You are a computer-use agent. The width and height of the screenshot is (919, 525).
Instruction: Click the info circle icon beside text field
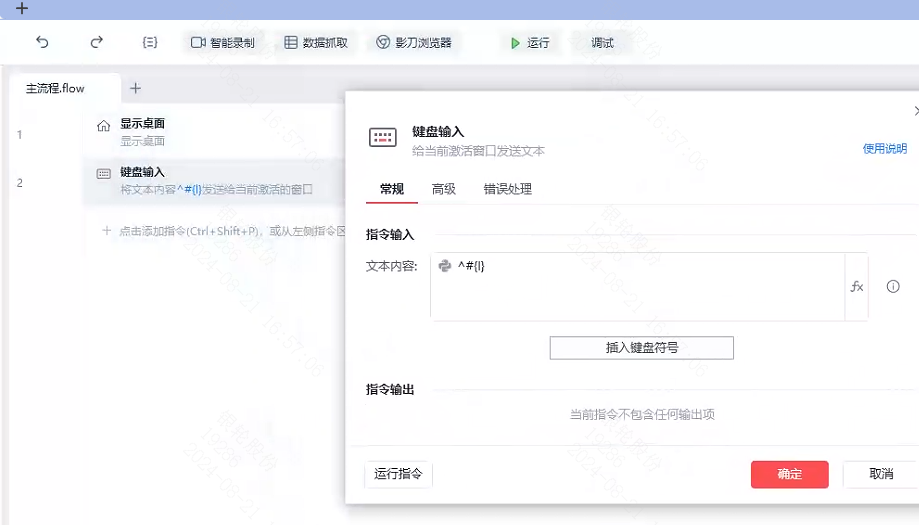pyautogui.click(x=893, y=287)
